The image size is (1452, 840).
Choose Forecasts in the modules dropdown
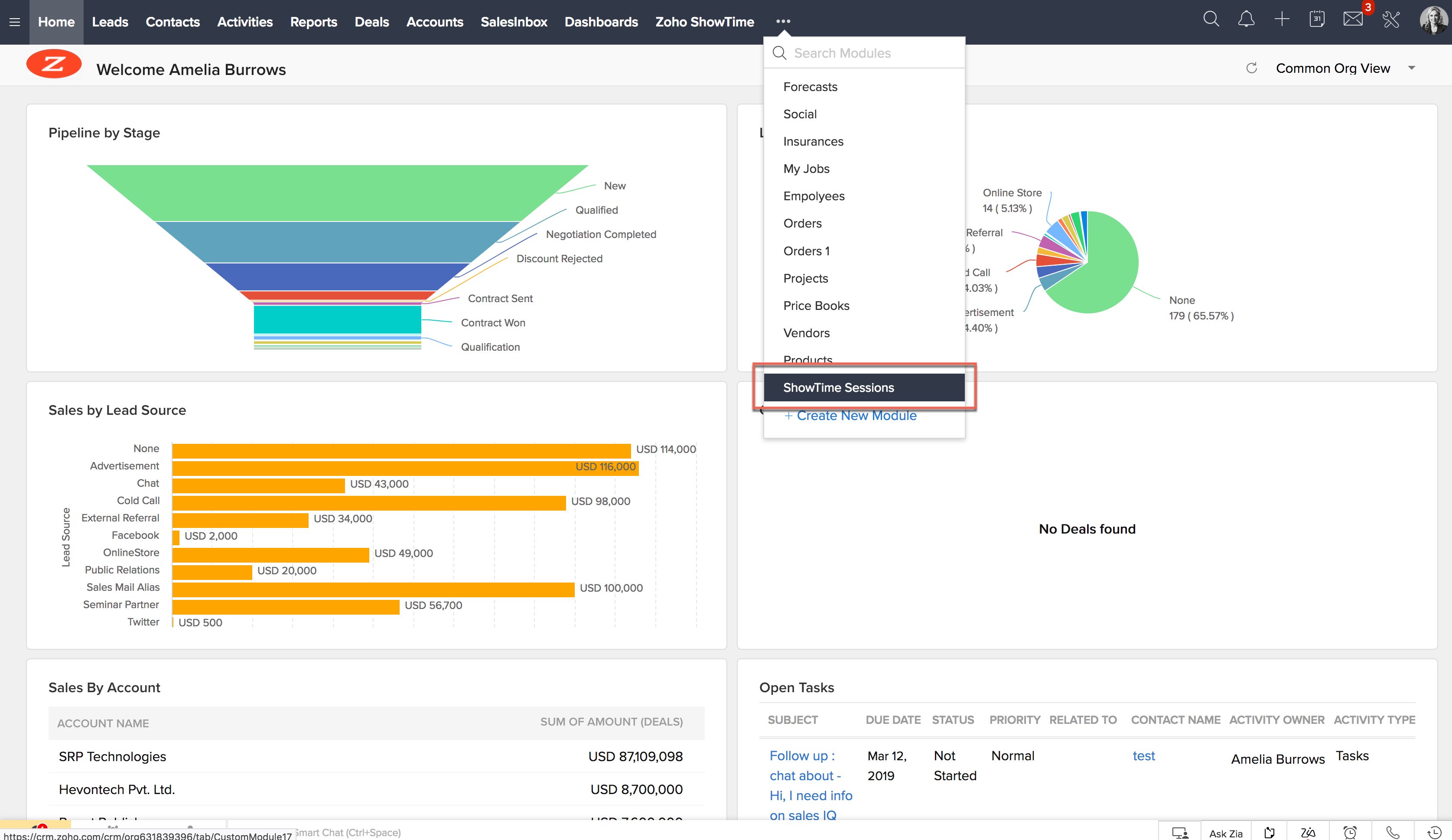point(810,87)
